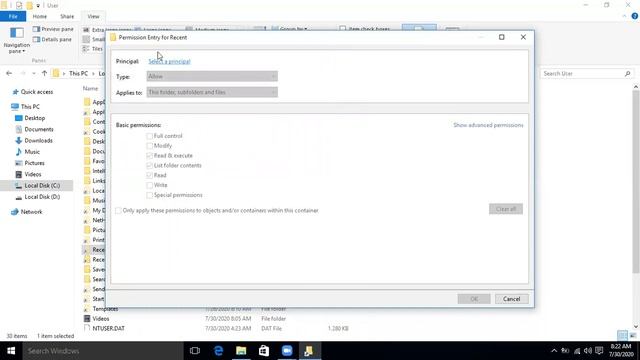This screenshot has width=640, height=360.
Task: Toggle List folder contents checkbox
Action: tap(149, 165)
